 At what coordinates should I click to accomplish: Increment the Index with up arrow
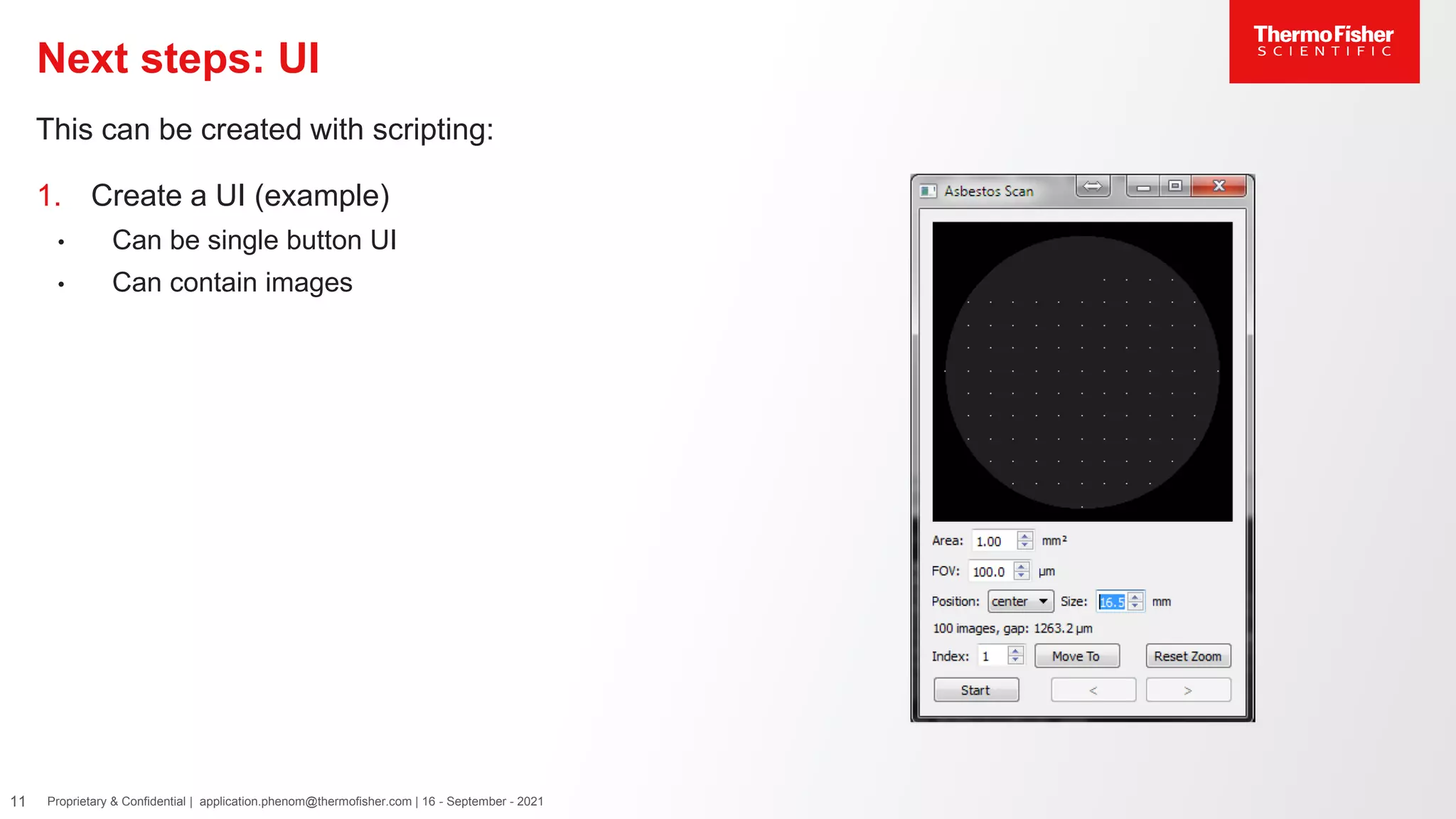tap(1016, 651)
